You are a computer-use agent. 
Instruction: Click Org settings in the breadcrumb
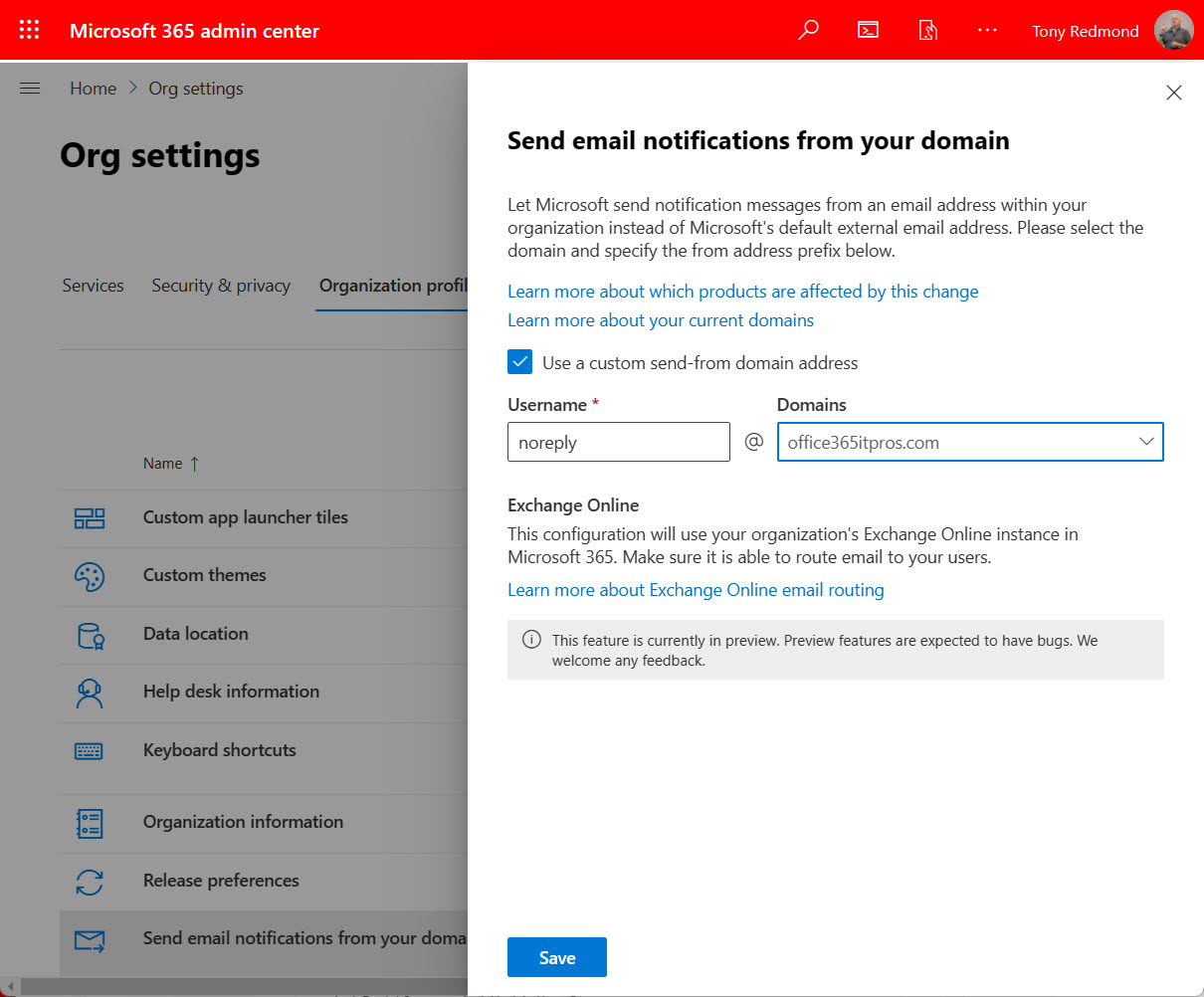tap(196, 89)
